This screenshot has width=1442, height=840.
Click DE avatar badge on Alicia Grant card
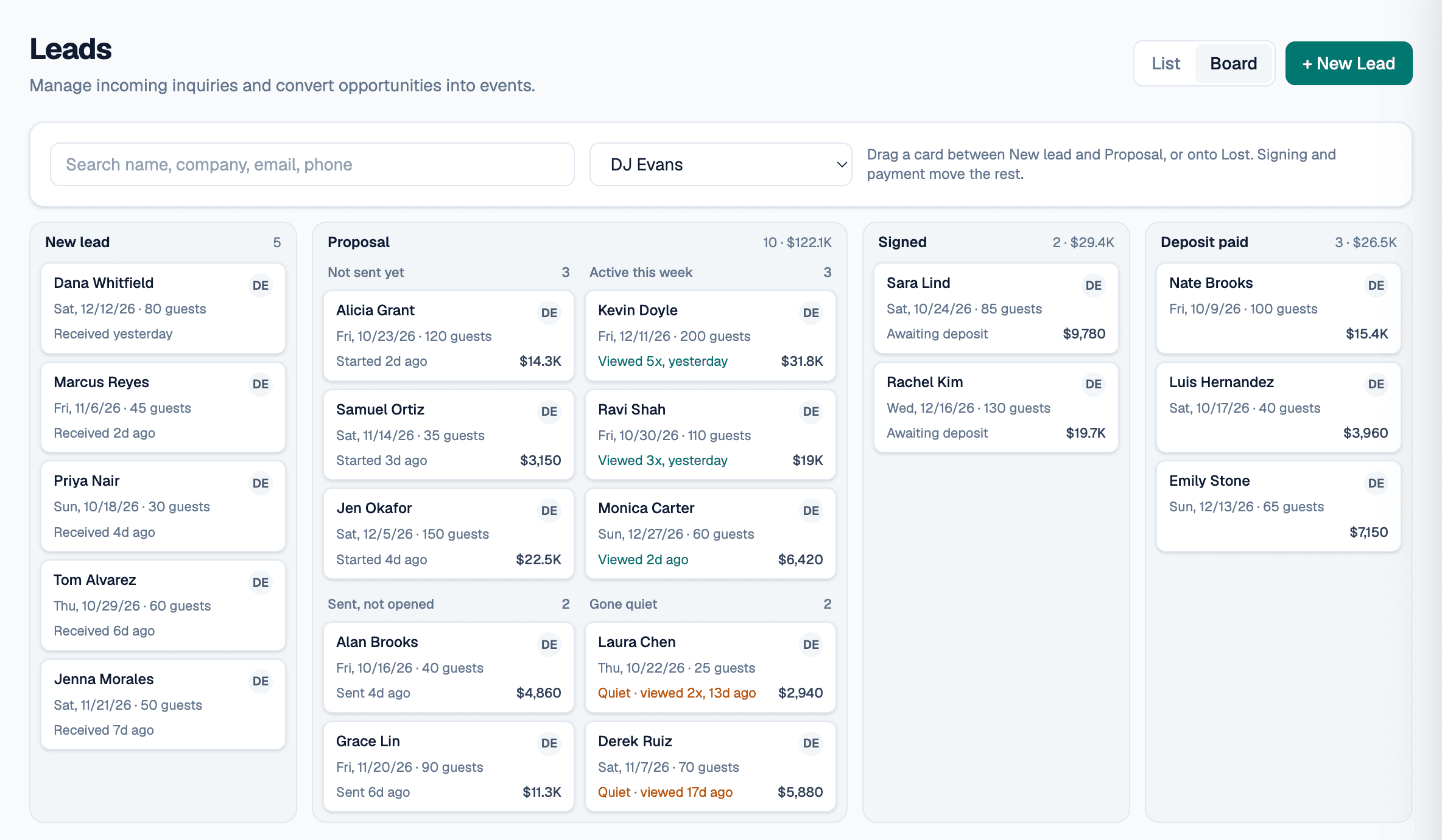pyautogui.click(x=549, y=313)
